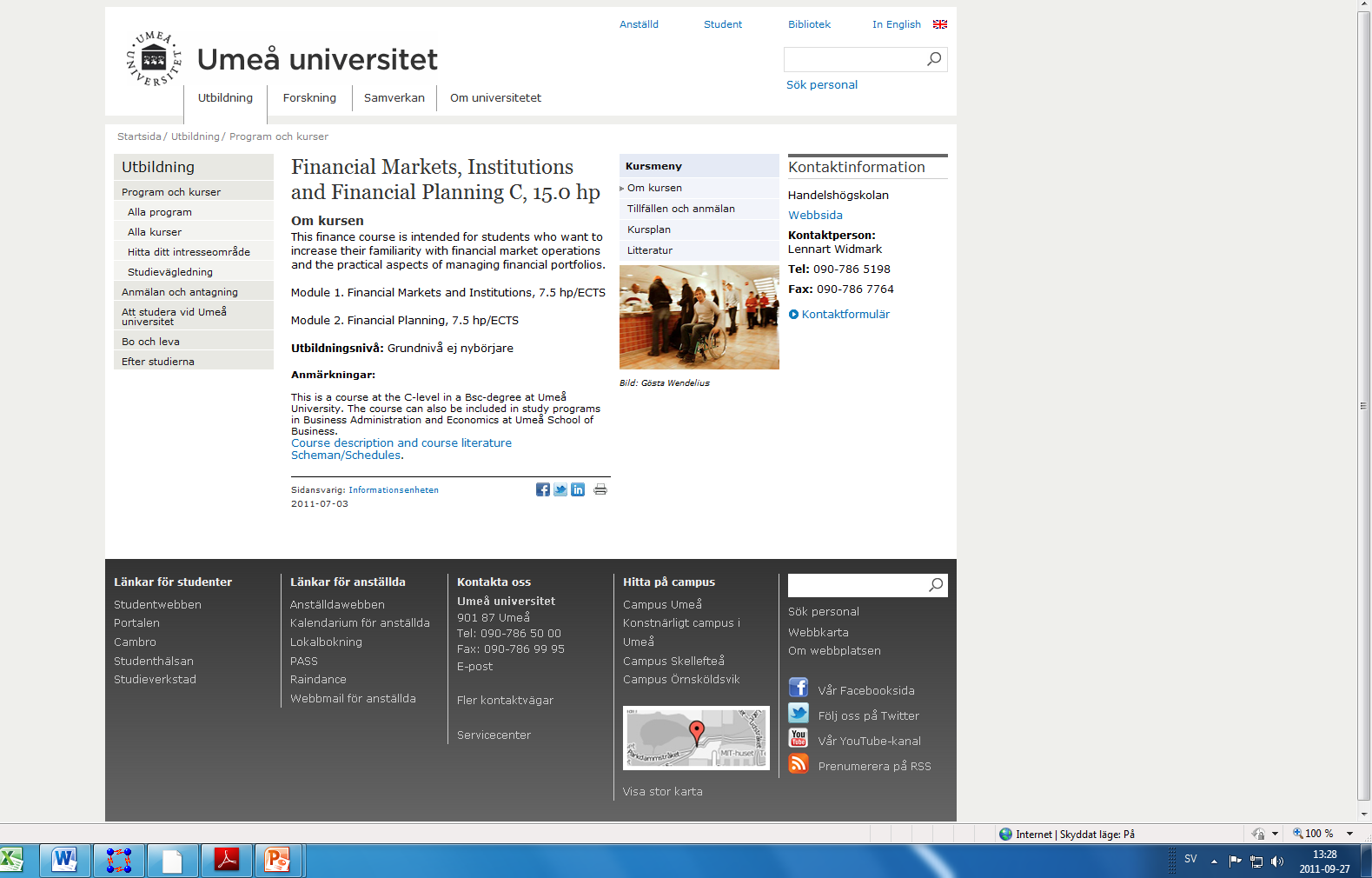The width and height of the screenshot is (1372, 878).
Task: Click the taskbar Action Center flag icon
Action: click(1235, 861)
